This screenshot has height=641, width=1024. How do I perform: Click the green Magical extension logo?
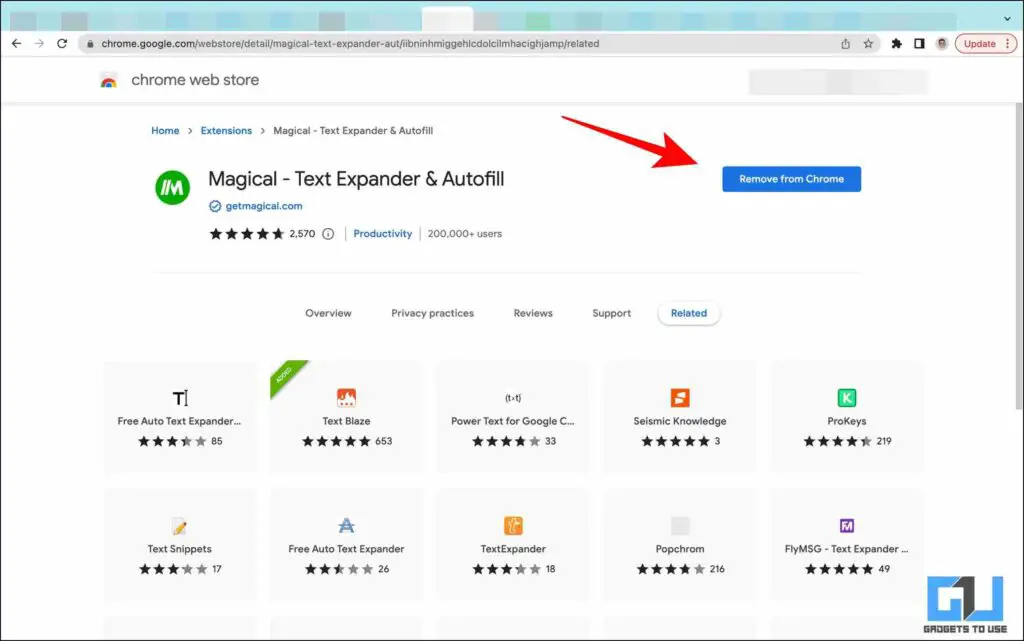pyautogui.click(x=172, y=187)
